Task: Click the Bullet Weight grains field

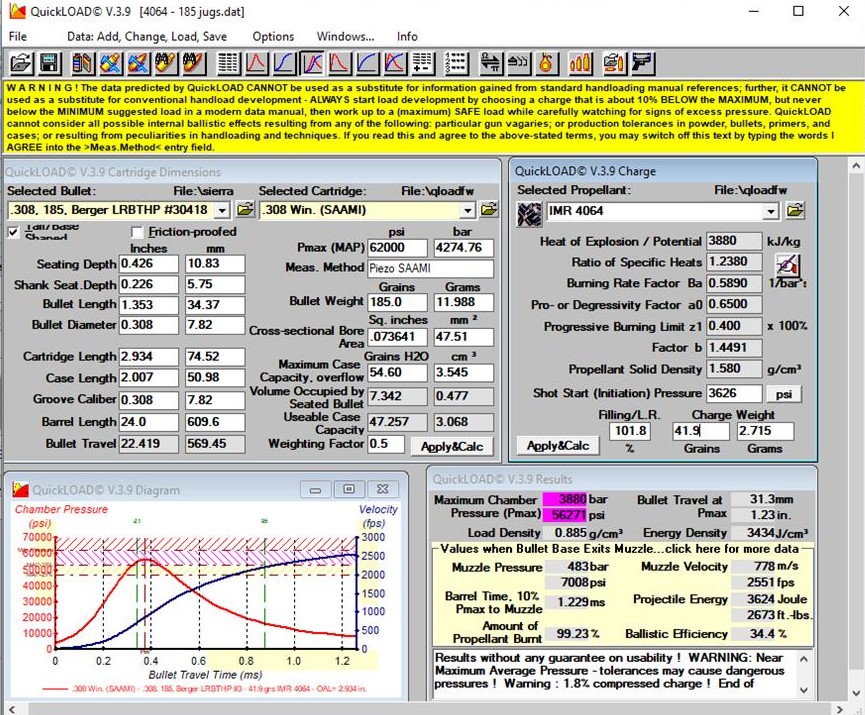Action: (397, 302)
